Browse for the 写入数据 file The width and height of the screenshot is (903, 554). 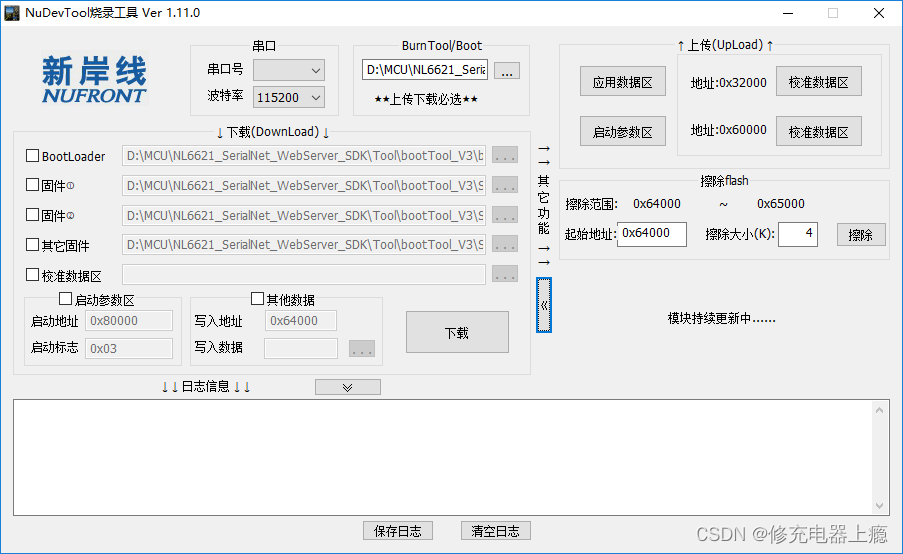pyautogui.click(x=362, y=348)
